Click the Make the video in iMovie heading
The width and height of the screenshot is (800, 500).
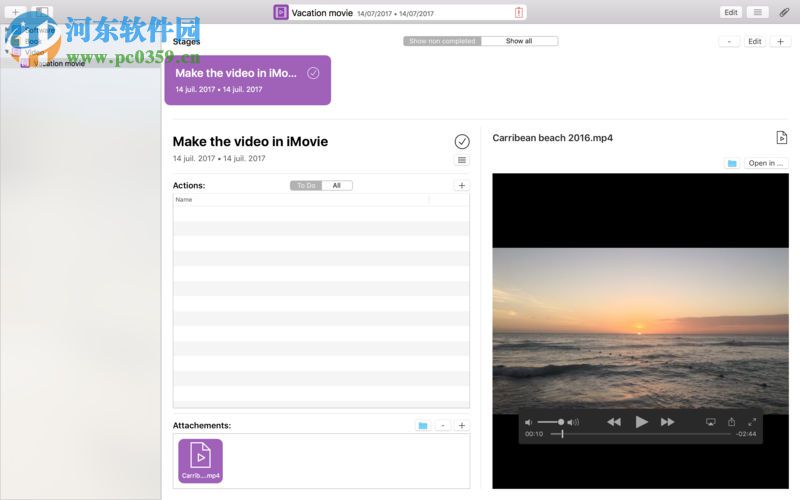pos(250,141)
